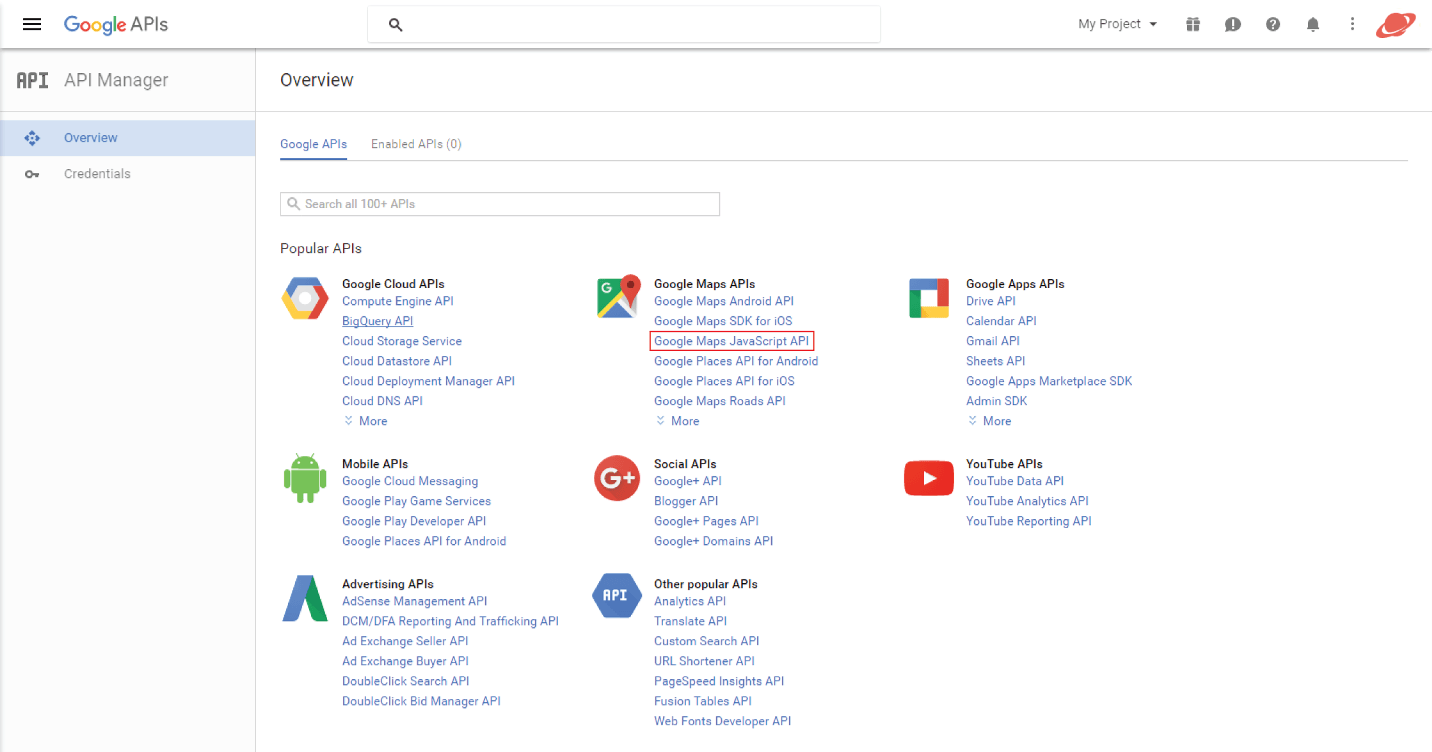This screenshot has width=1432, height=752.
Task: Switch to the Google APIs tab
Action: pos(314,144)
